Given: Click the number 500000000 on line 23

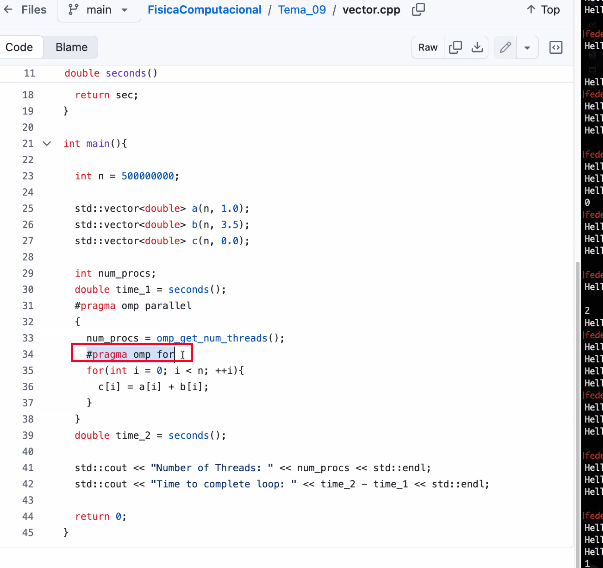Looking at the screenshot, I should (148, 176).
